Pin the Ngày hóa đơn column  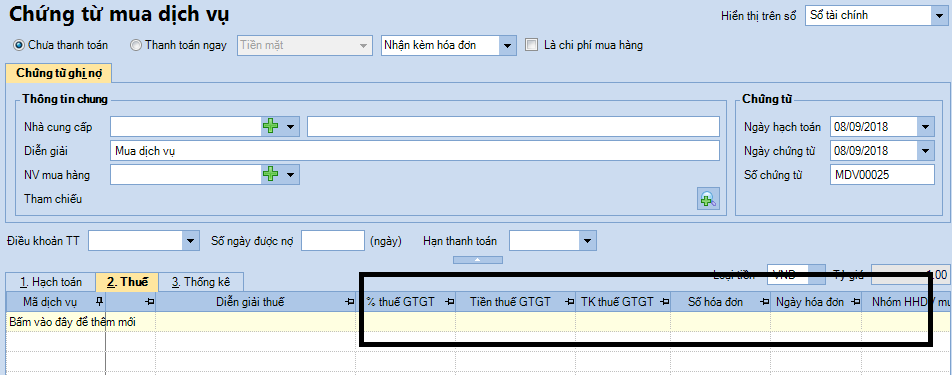[855, 302]
